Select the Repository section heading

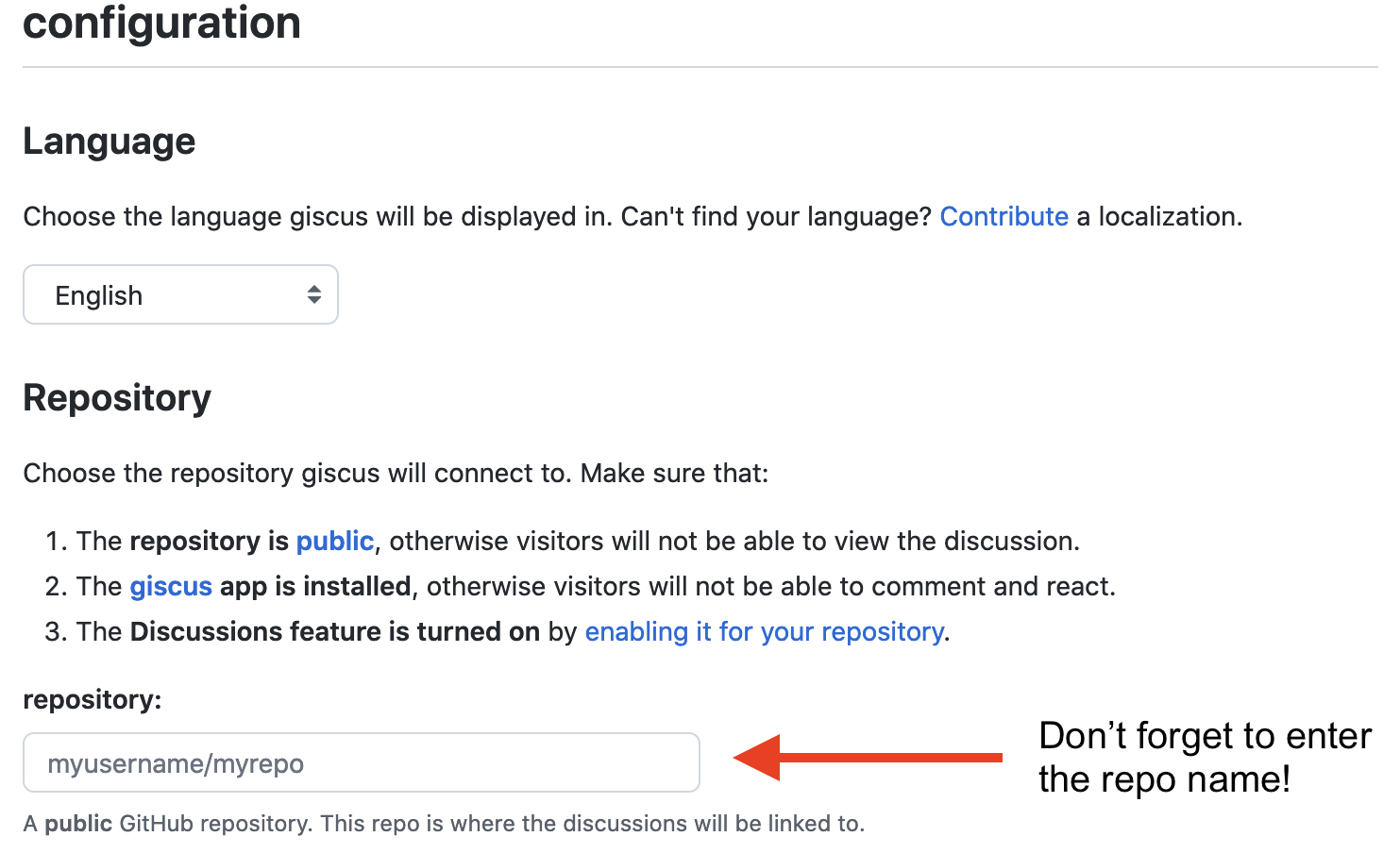tap(117, 398)
